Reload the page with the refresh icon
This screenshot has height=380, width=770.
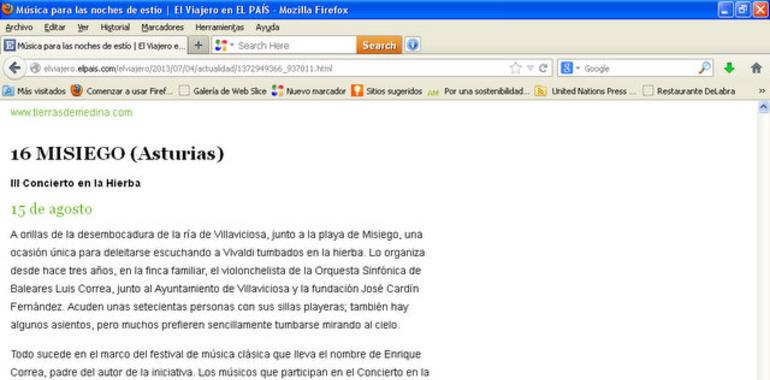click(x=543, y=68)
